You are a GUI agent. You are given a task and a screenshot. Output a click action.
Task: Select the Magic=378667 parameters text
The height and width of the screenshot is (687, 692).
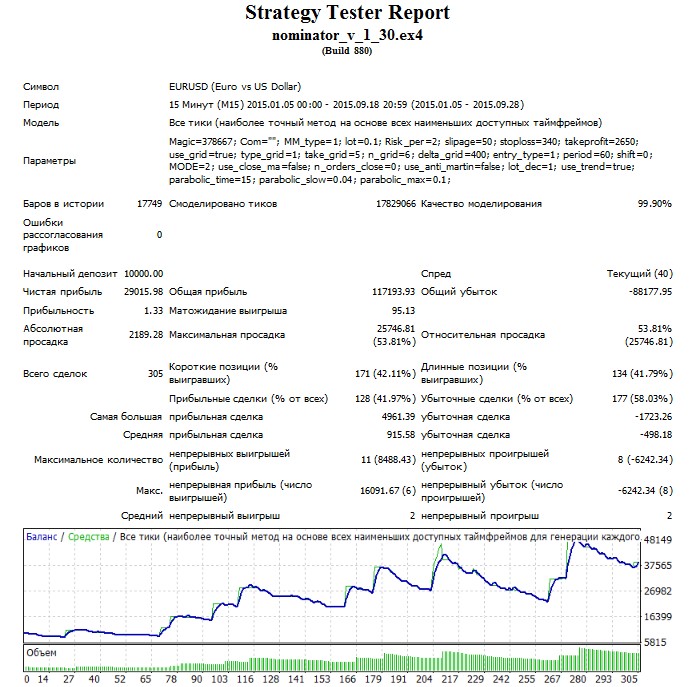[410, 161]
